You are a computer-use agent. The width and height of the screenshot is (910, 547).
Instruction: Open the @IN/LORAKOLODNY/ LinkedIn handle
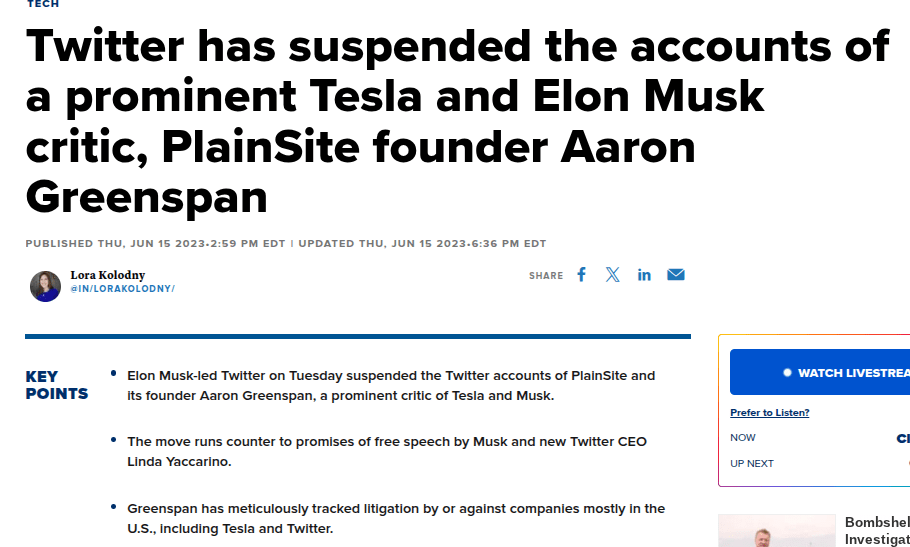coord(122,289)
